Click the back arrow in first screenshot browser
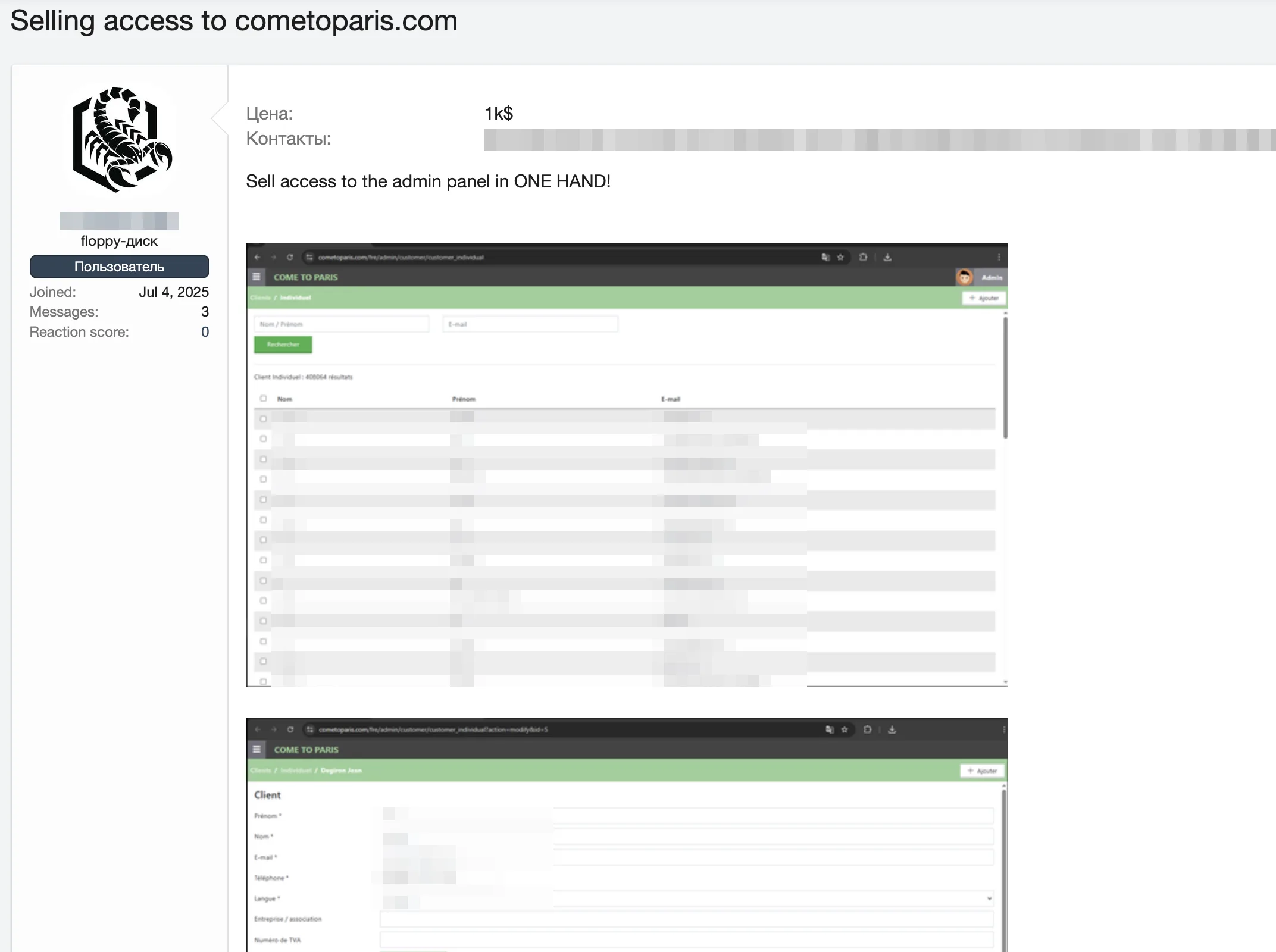This screenshot has width=1276, height=952. [257, 257]
